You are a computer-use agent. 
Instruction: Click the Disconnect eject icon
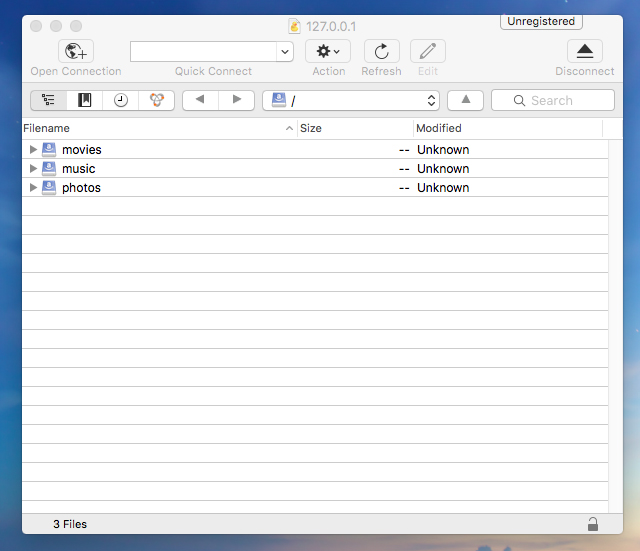tap(585, 52)
